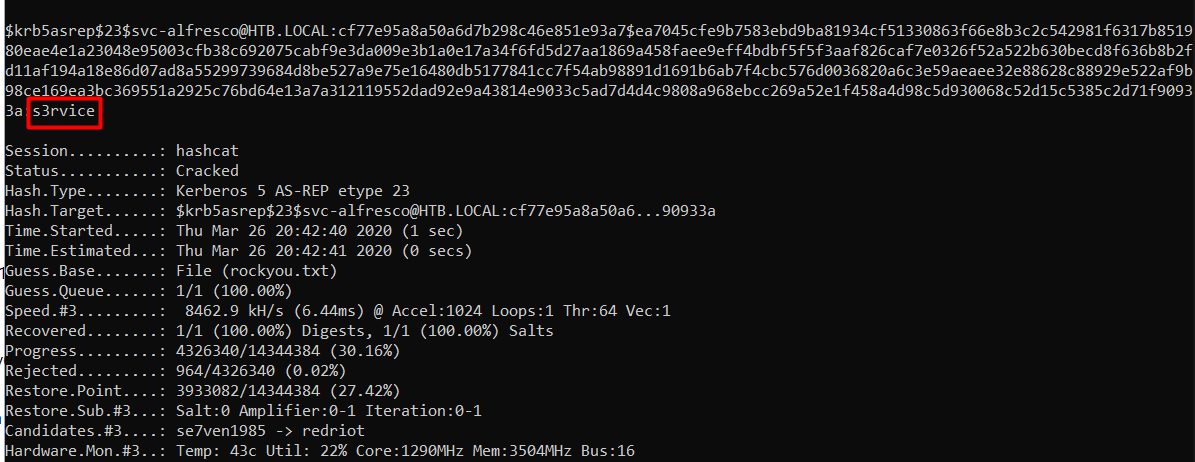Click the Accel:1024 Loops:1 text
The width and height of the screenshot is (1195, 462).
435,311
